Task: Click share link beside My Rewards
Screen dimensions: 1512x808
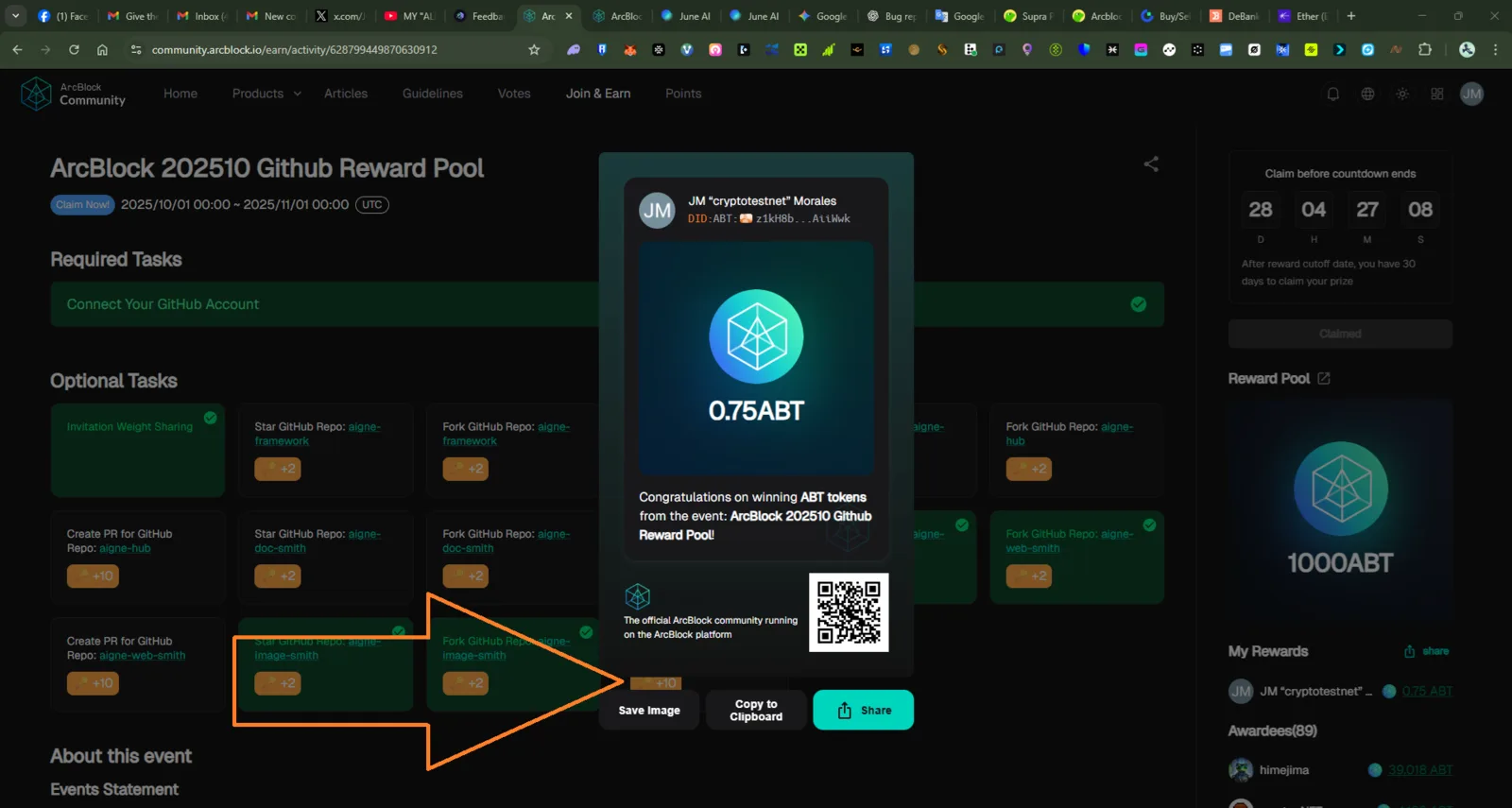Action: click(1426, 651)
